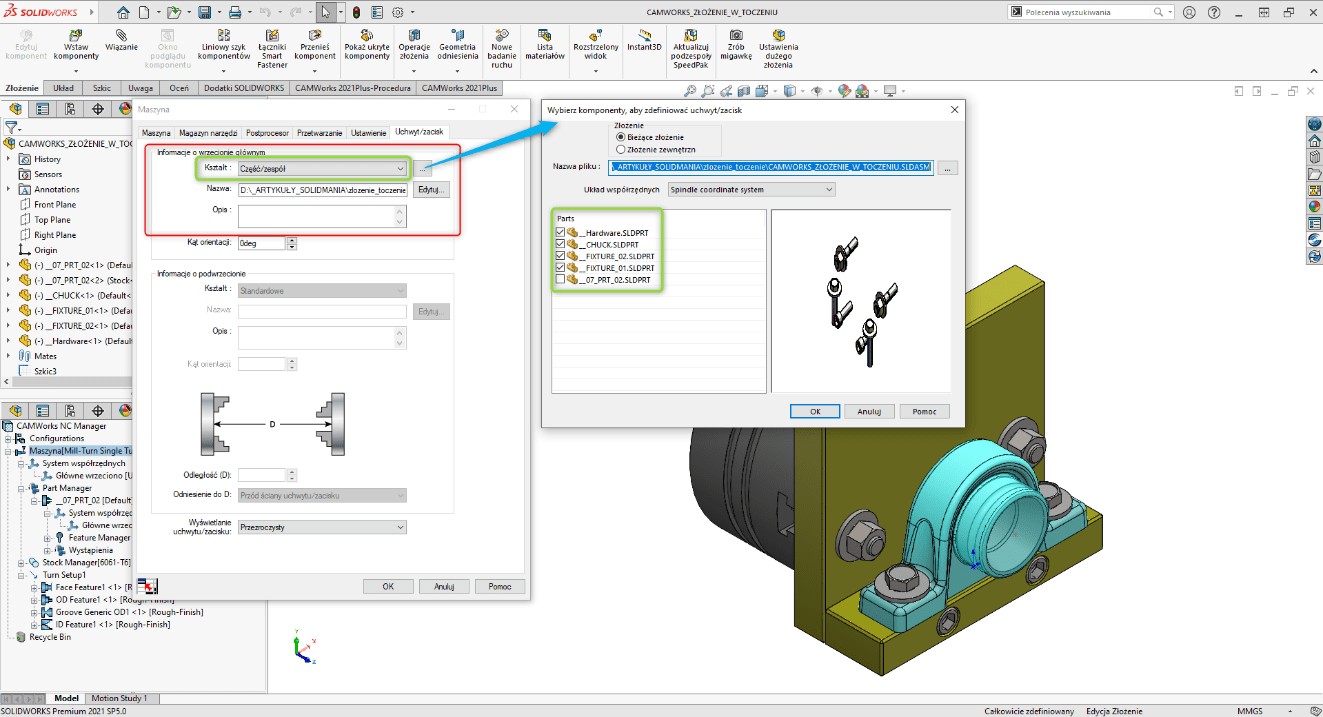Select the Bieżące złożenie radio button

coord(621,136)
